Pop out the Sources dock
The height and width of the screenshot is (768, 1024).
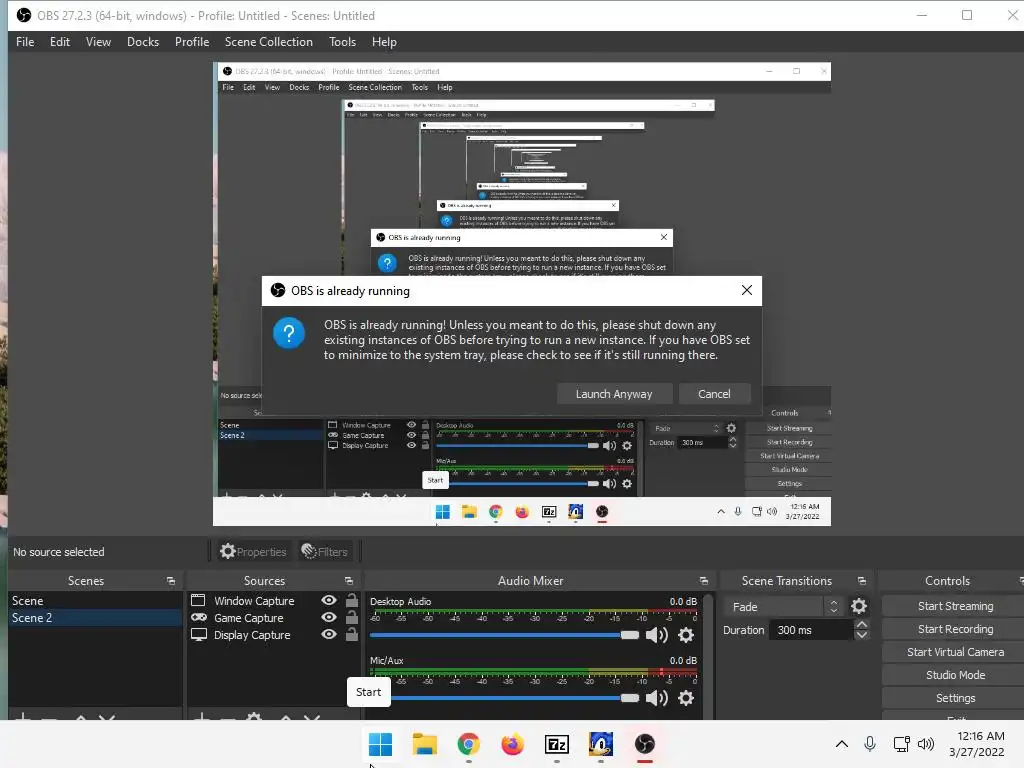349,581
